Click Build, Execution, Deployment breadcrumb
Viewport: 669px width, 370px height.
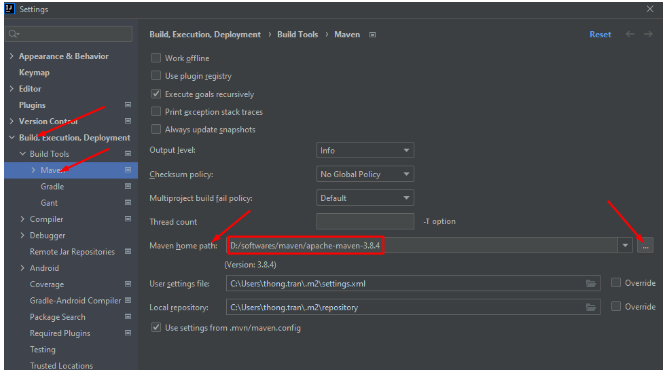click(x=205, y=35)
